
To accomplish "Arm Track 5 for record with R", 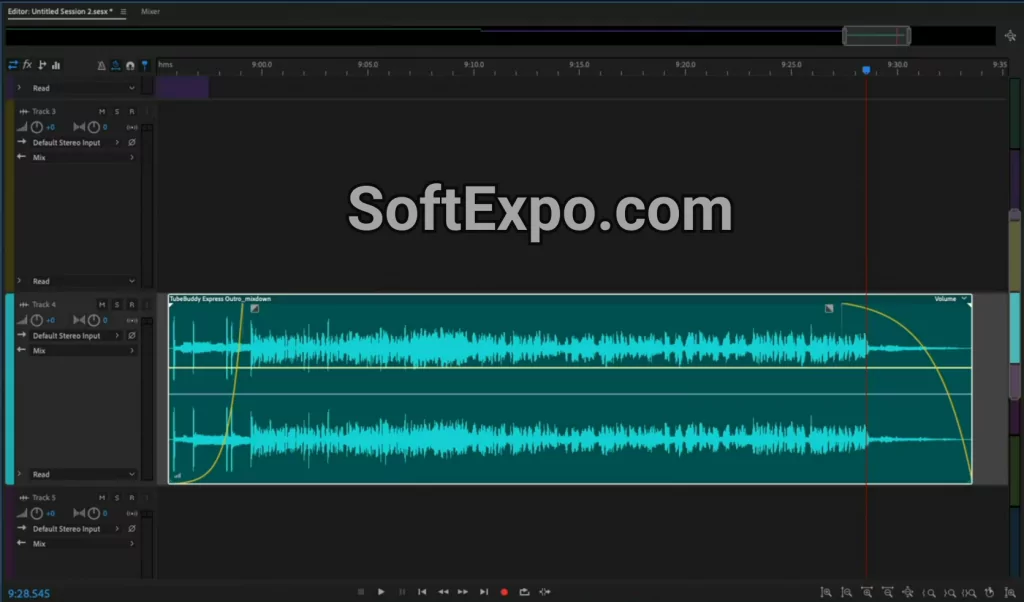I will click(129, 497).
